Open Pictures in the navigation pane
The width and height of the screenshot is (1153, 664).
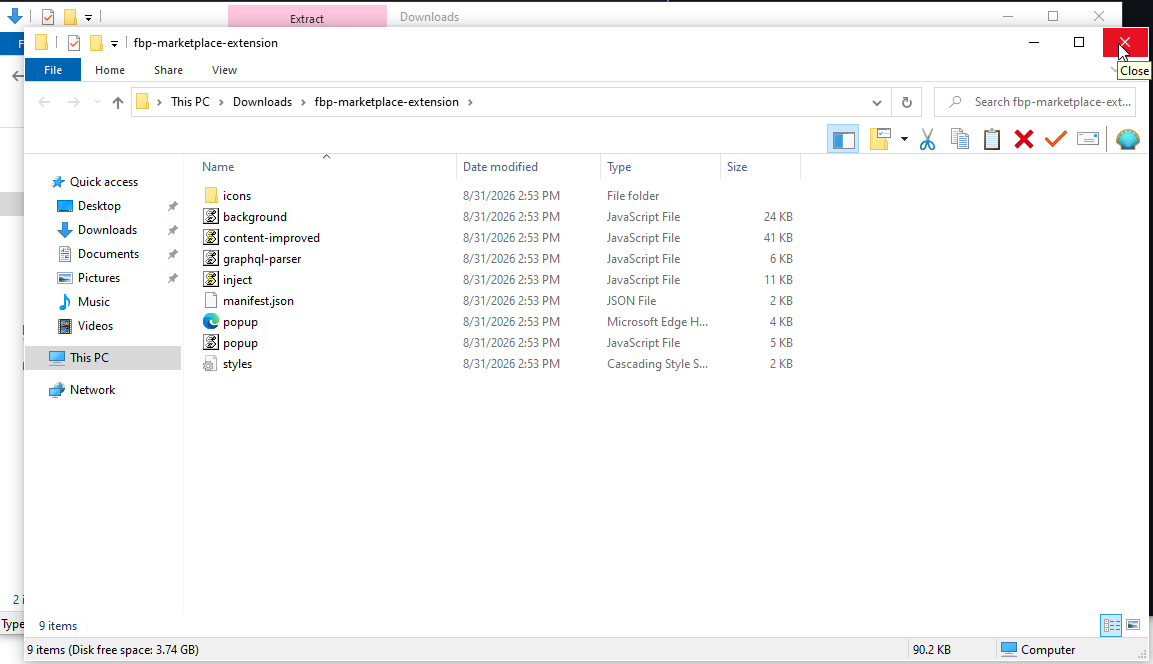click(99, 278)
